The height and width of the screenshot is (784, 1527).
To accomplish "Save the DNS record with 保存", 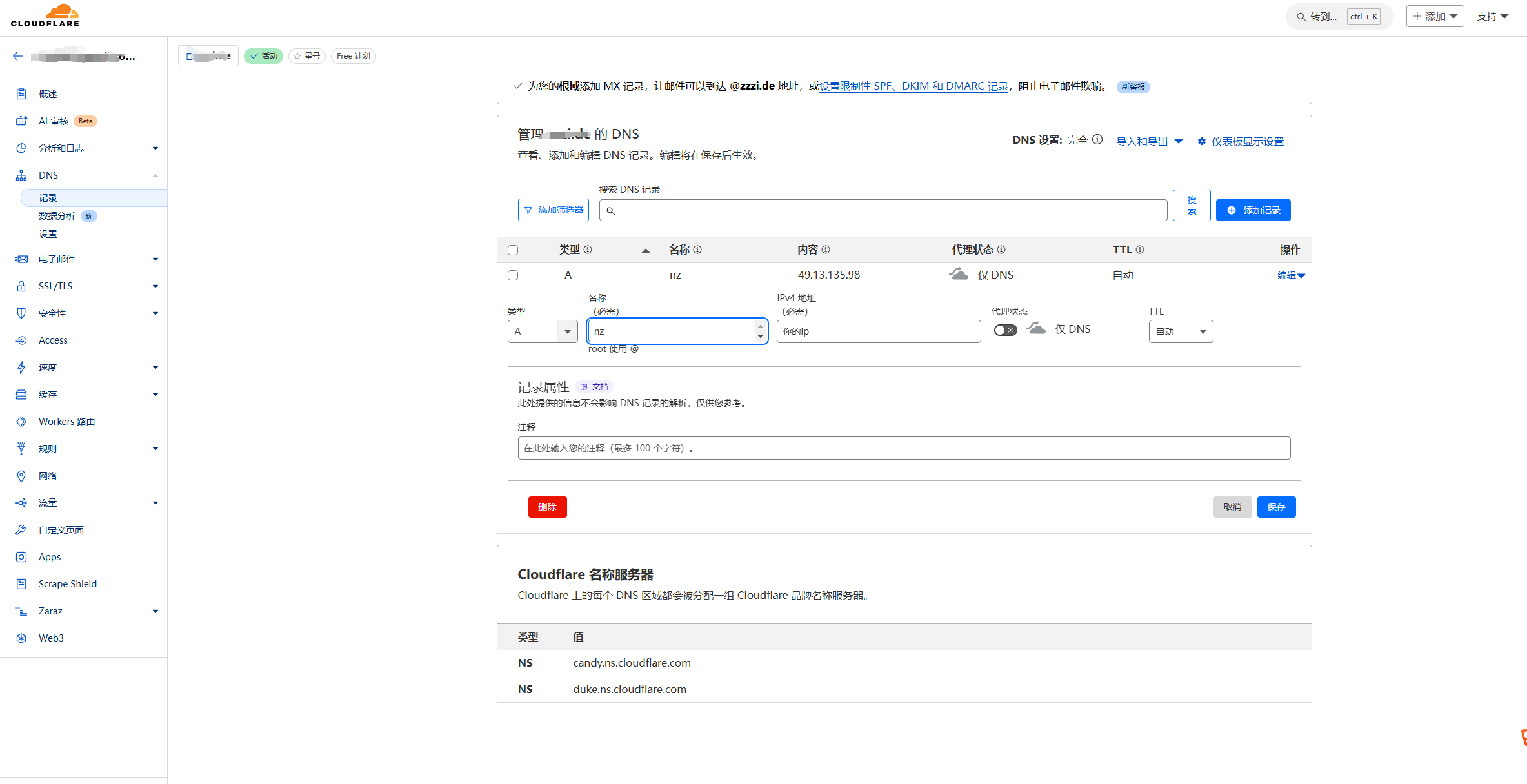I will (x=1276, y=507).
